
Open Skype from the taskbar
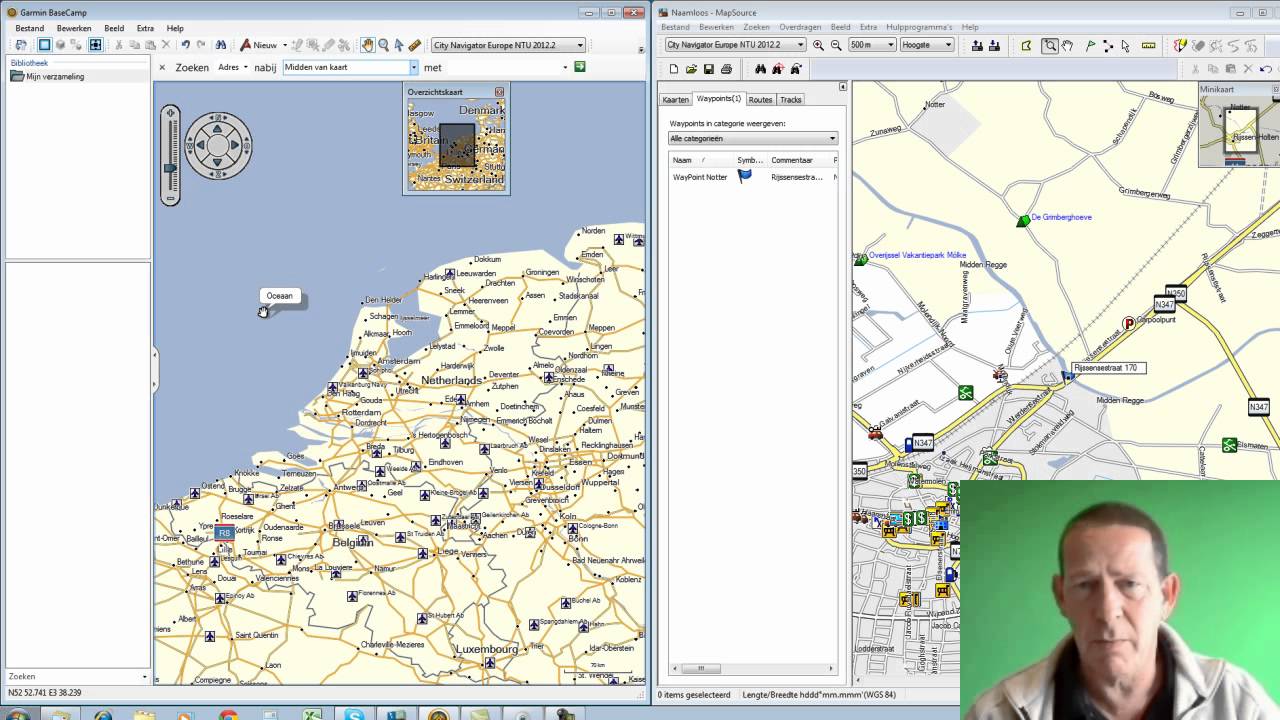point(354,716)
